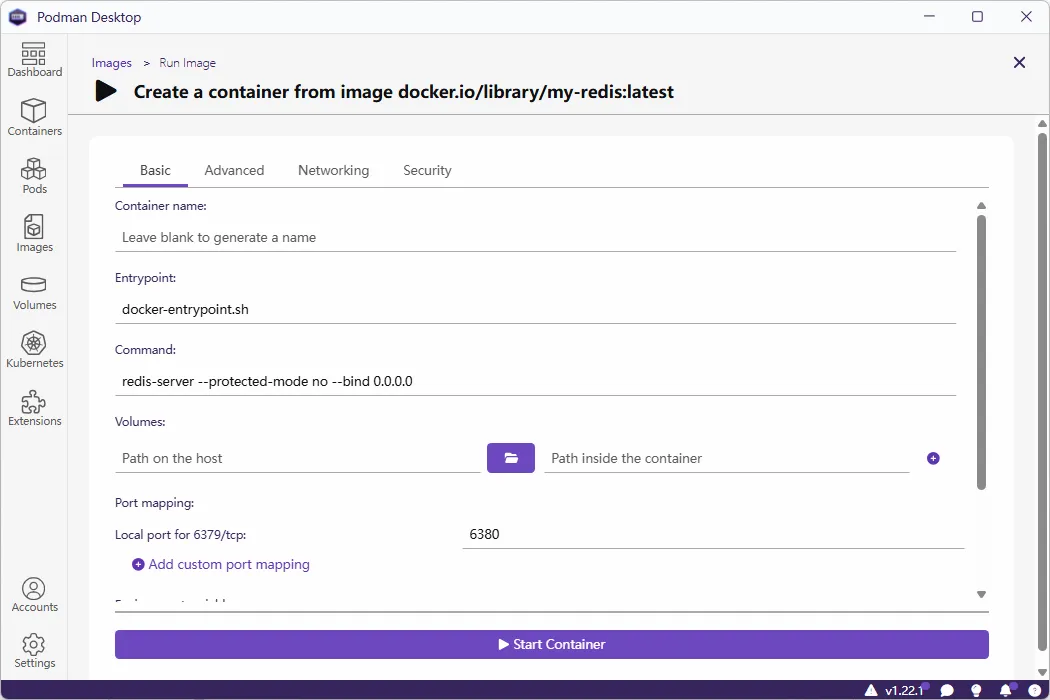
Task: Open the Pods section
Action: tap(34, 176)
